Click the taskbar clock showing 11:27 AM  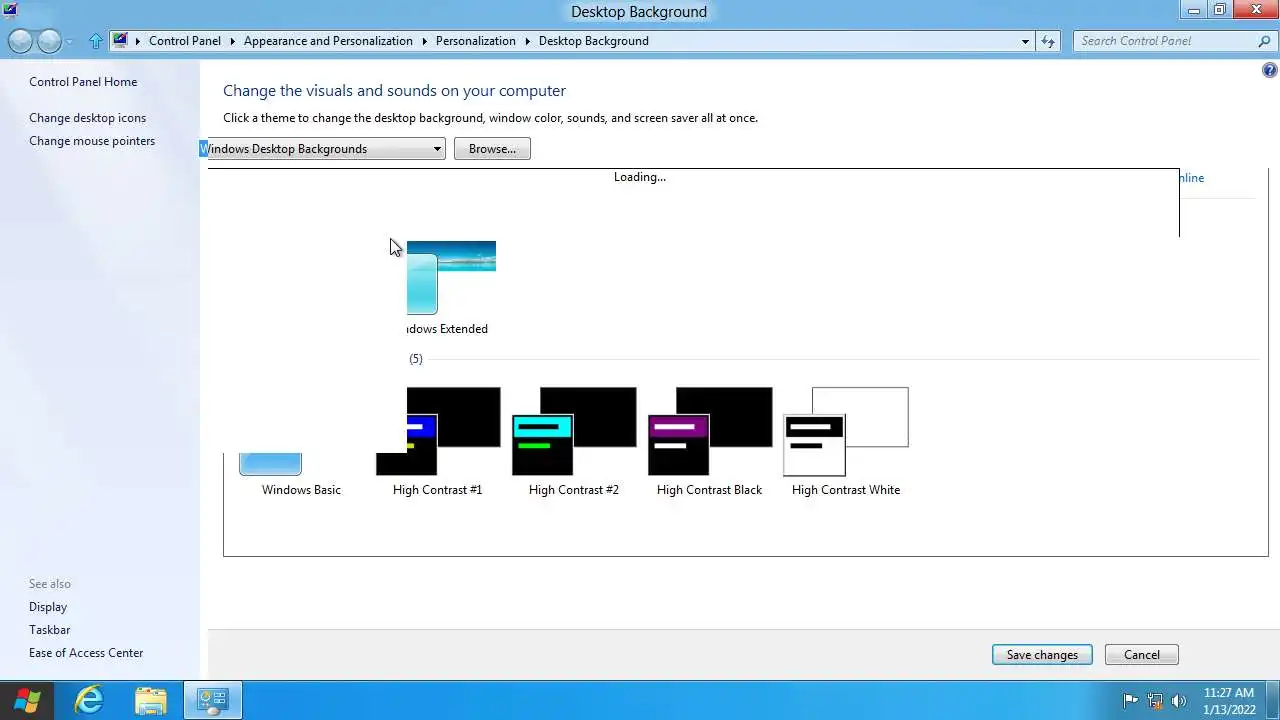[1229, 701]
